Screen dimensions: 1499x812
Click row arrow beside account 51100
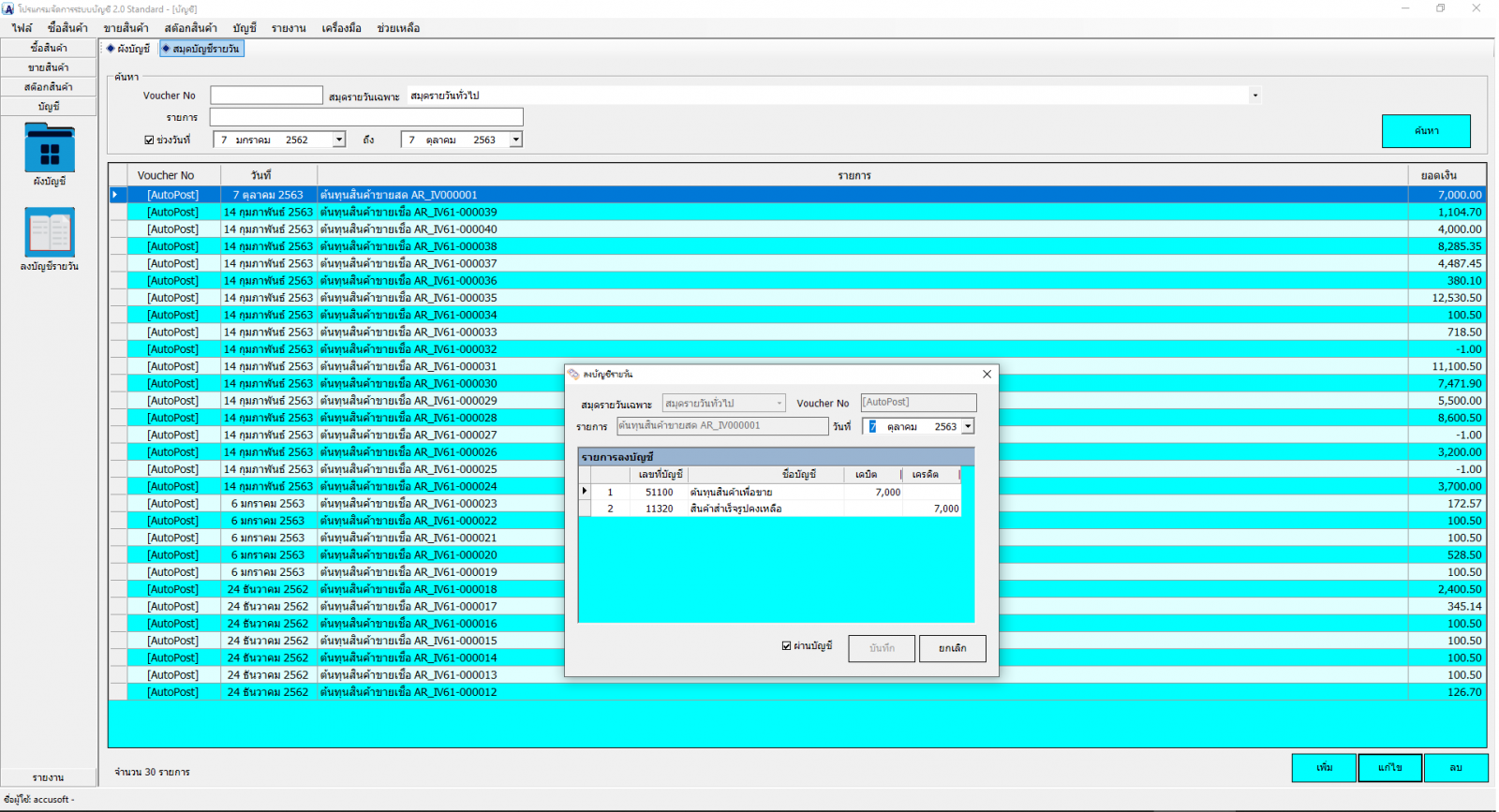(x=586, y=492)
